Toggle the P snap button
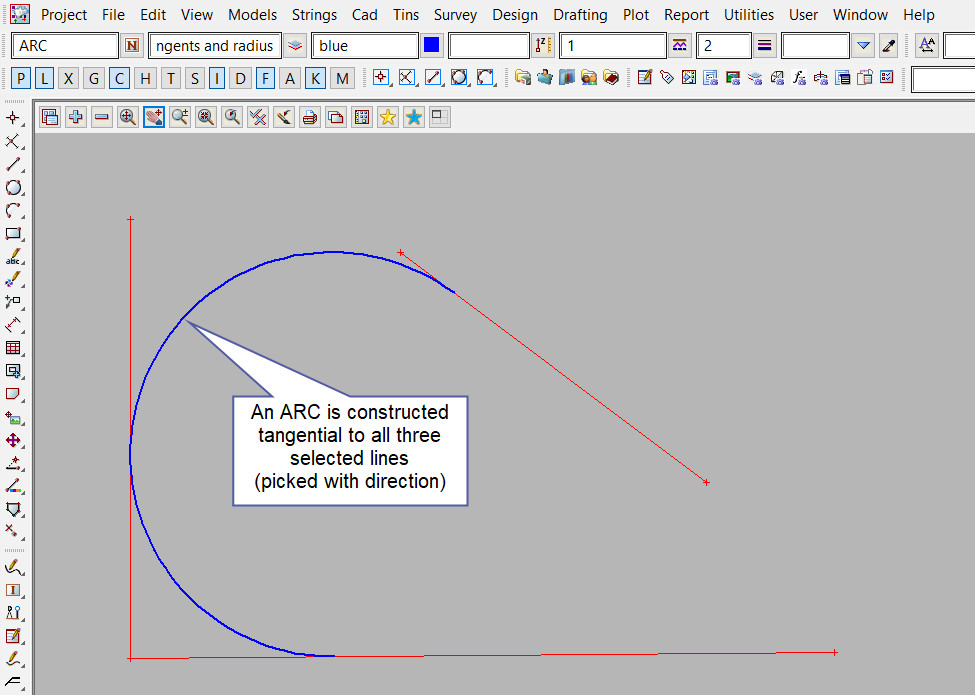The width and height of the screenshot is (975, 695). [x=22, y=78]
